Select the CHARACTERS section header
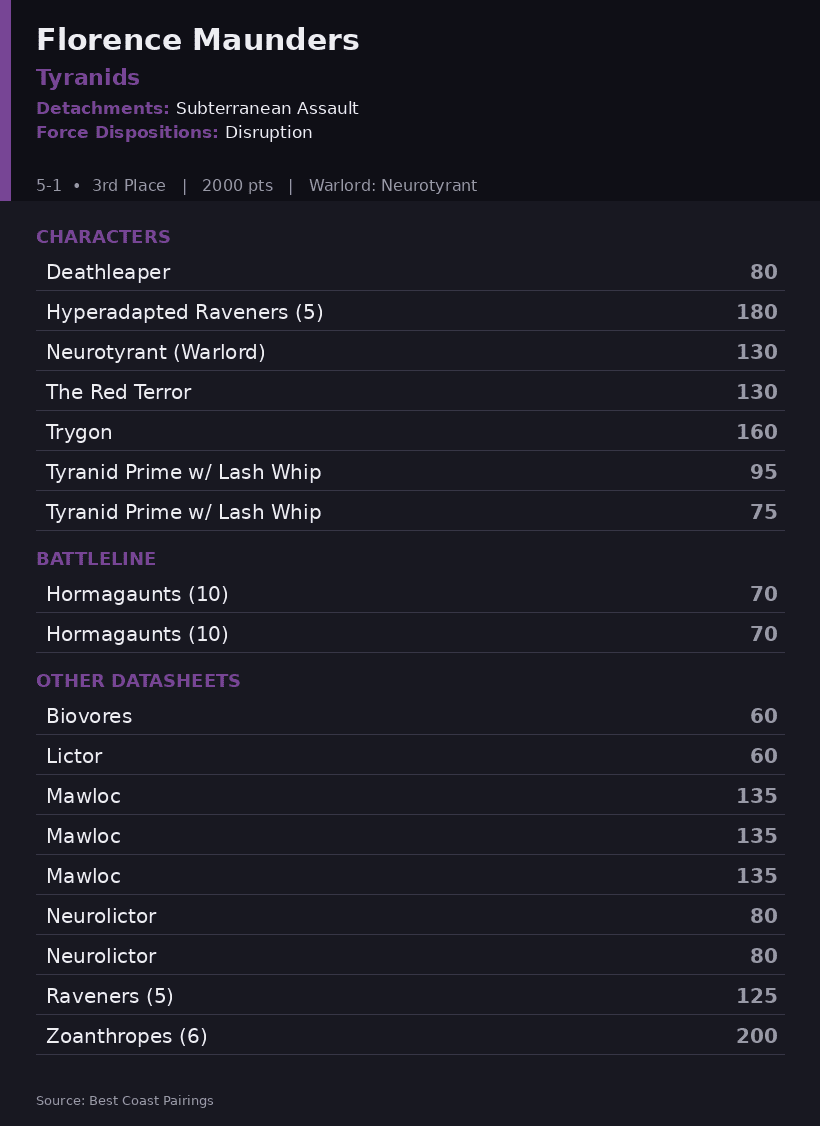Viewport: 820px width, 1126px height. coord(103,237)
